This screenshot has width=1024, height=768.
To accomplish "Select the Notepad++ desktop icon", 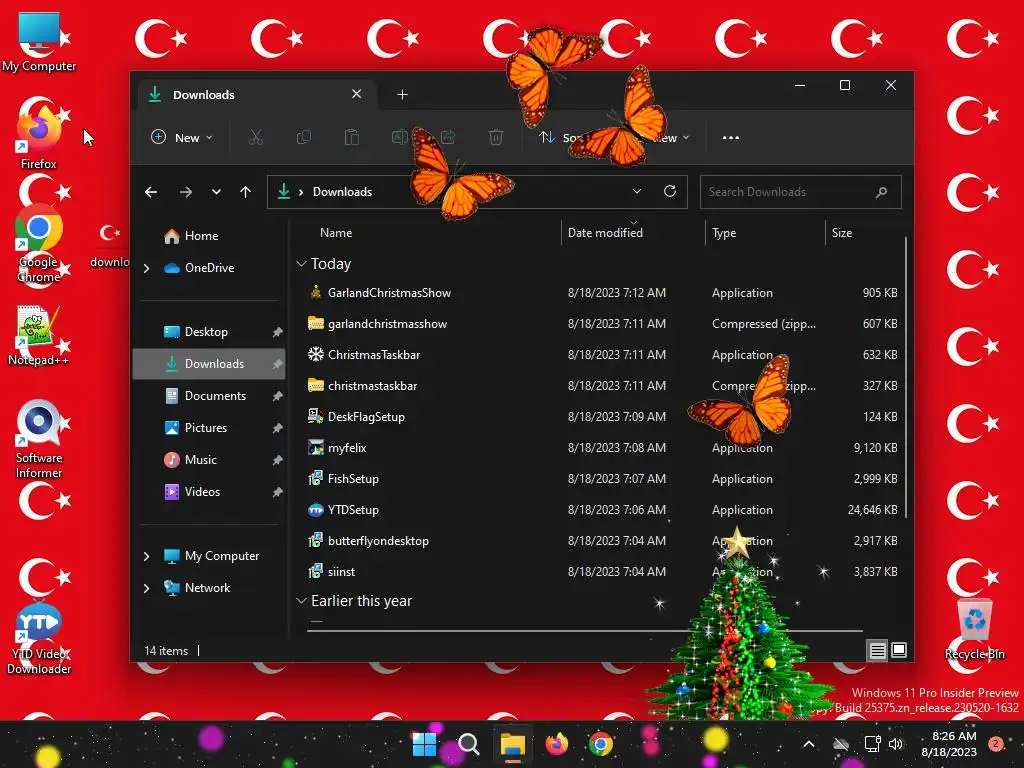I will [38, 336].
